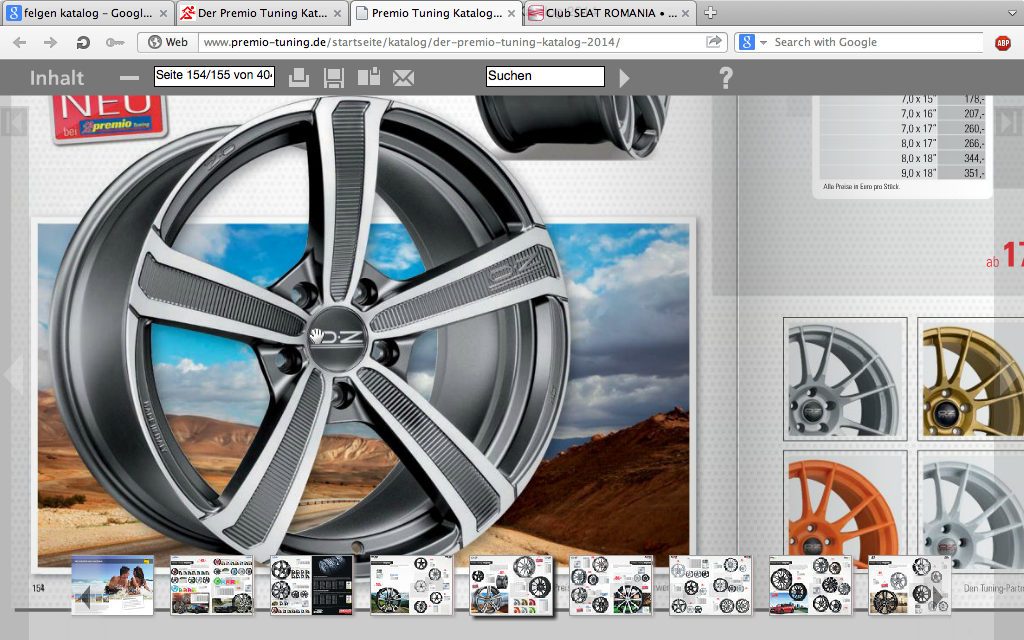Go forward in browser history
The image size is (1024, 640).
tap(50, 42)
